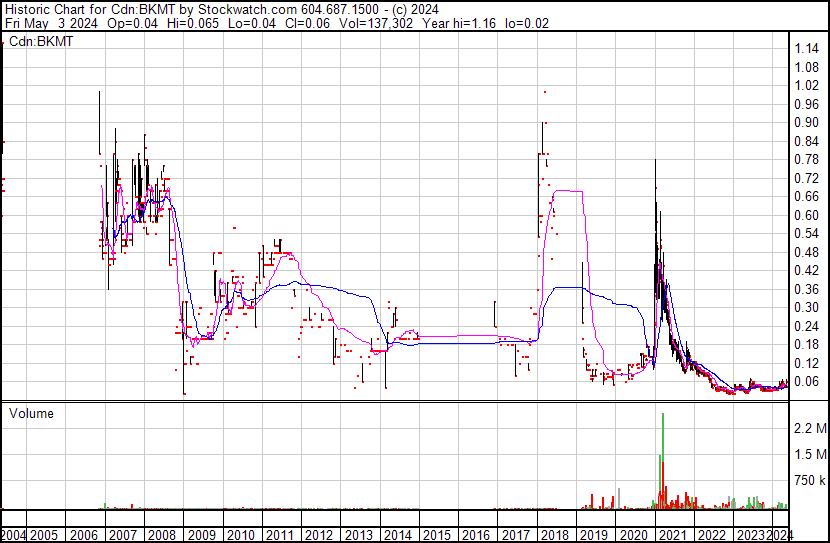Select the 2017 year on the time axis
The width and height of the screenshot is (830, 543).
[x=516, y=535]
